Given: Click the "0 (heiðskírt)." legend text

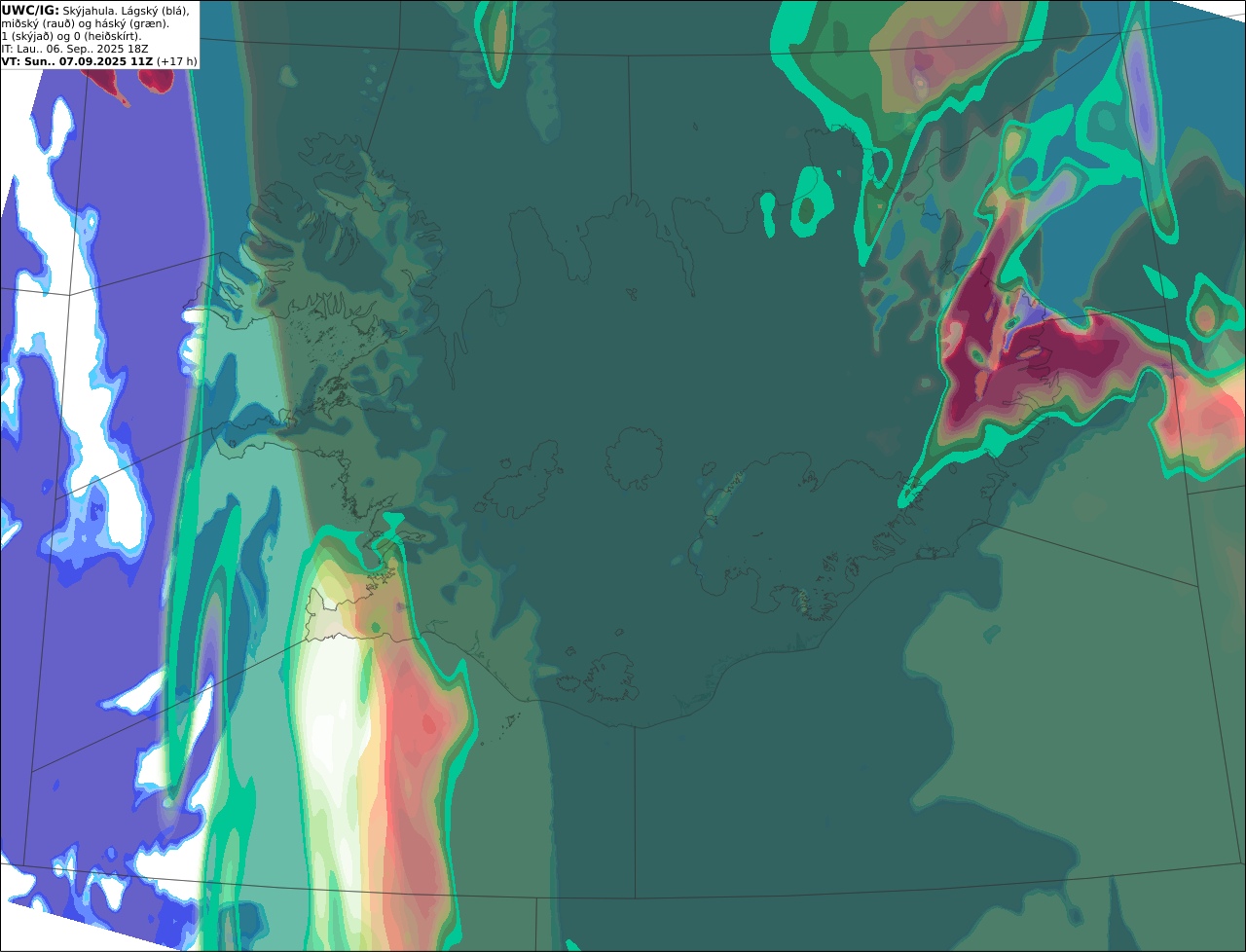Looking at the screenshot, I should (107, 36).
